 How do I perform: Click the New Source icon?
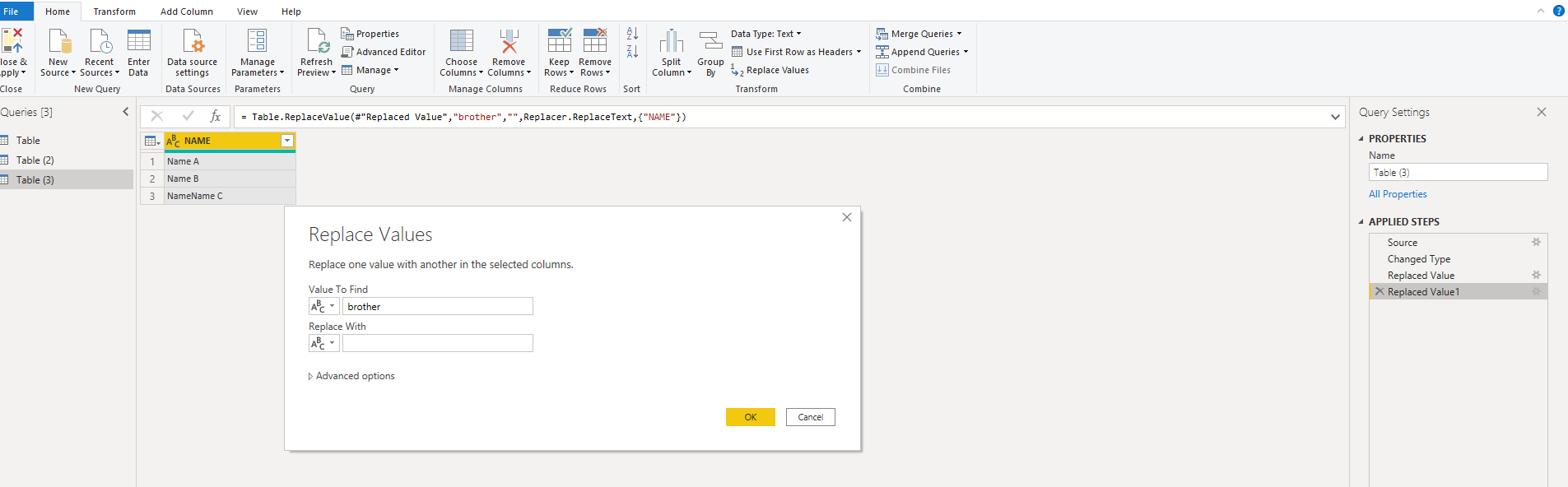tap(59, 40)
